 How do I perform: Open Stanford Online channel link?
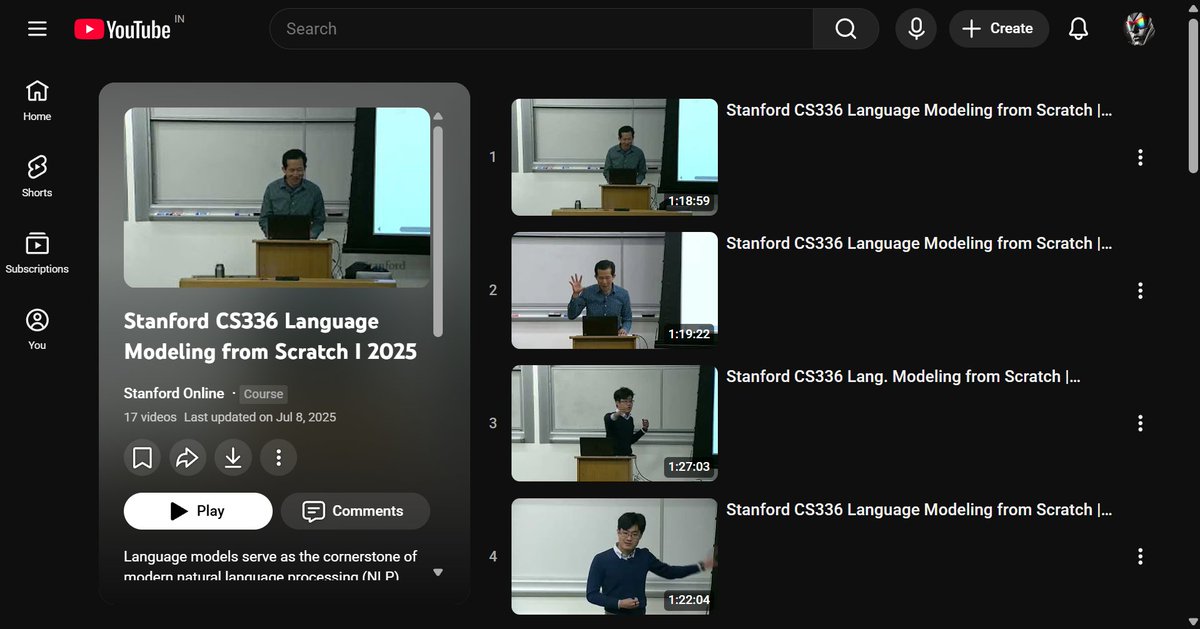pos(174,394)
